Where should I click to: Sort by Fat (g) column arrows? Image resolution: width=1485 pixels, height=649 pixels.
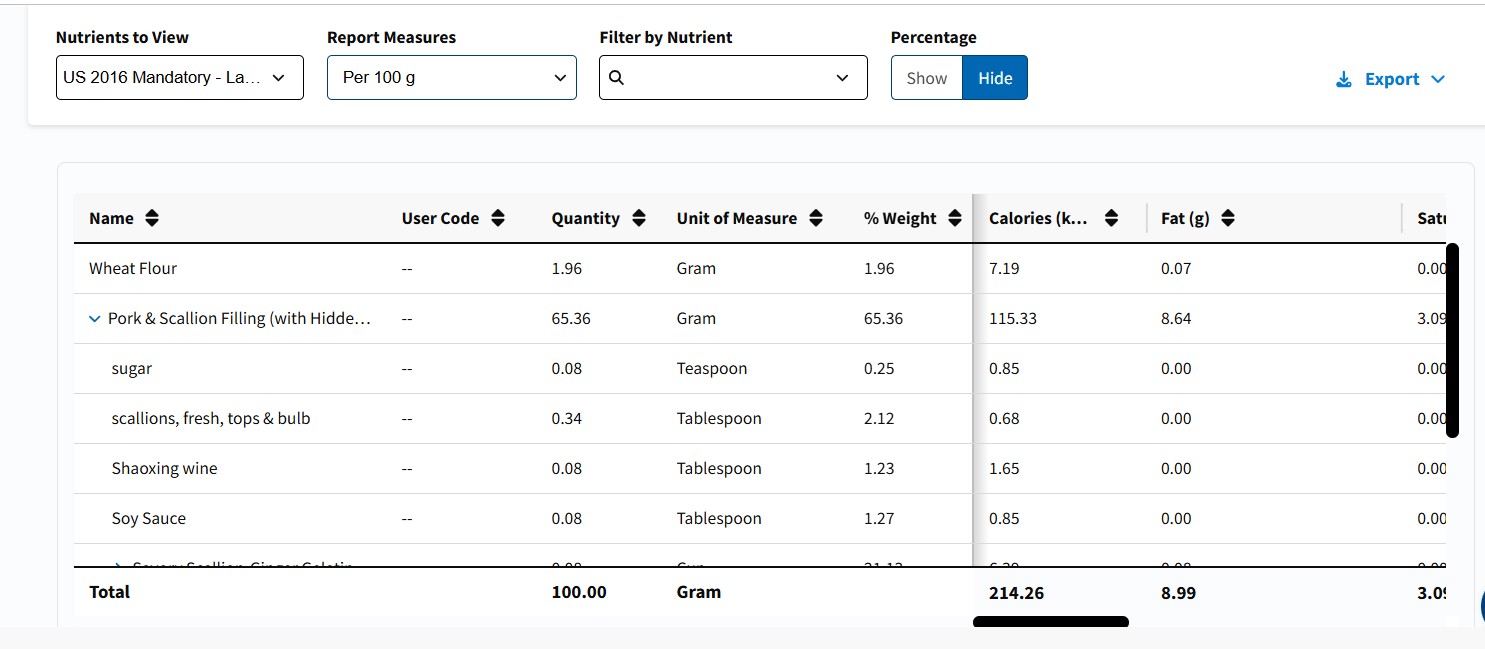(1228, 218)
